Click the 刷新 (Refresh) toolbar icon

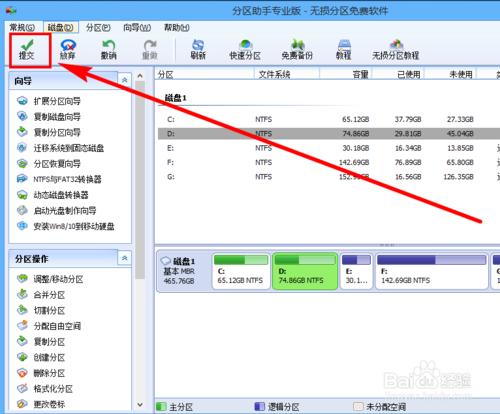click(198, 50)
